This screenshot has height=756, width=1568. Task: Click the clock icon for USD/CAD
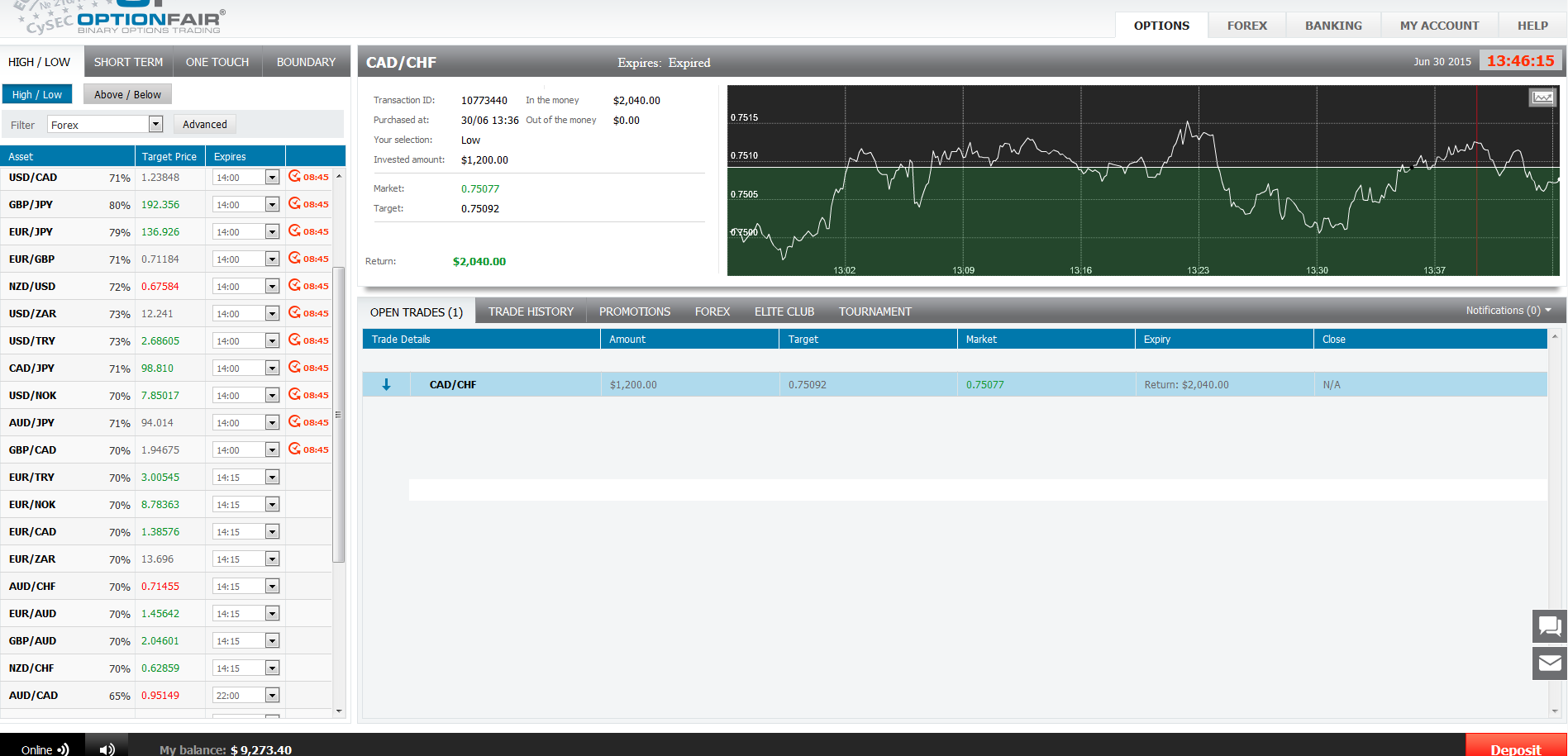tap(295, 177)
